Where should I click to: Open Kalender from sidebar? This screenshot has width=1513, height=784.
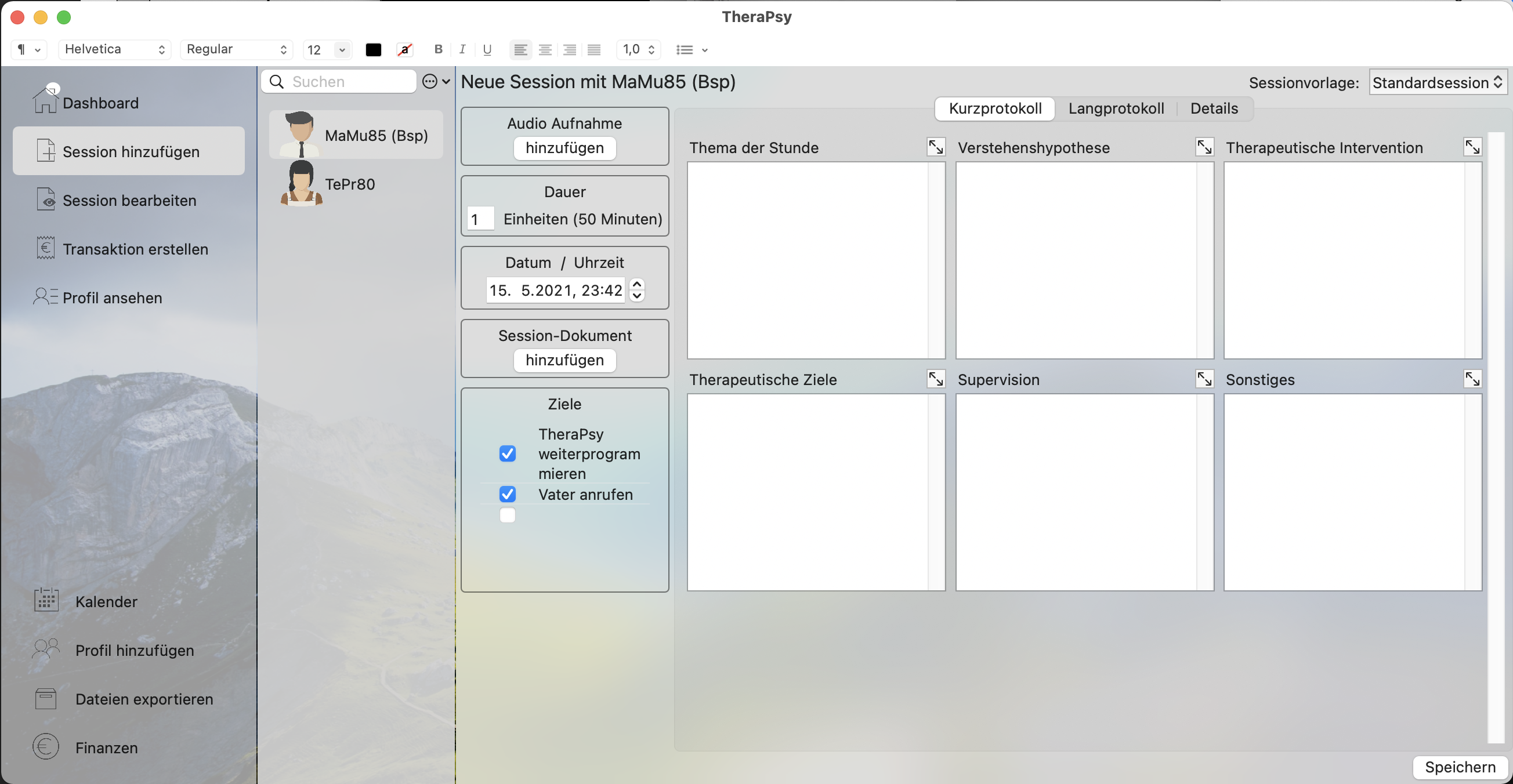[106, 601]
